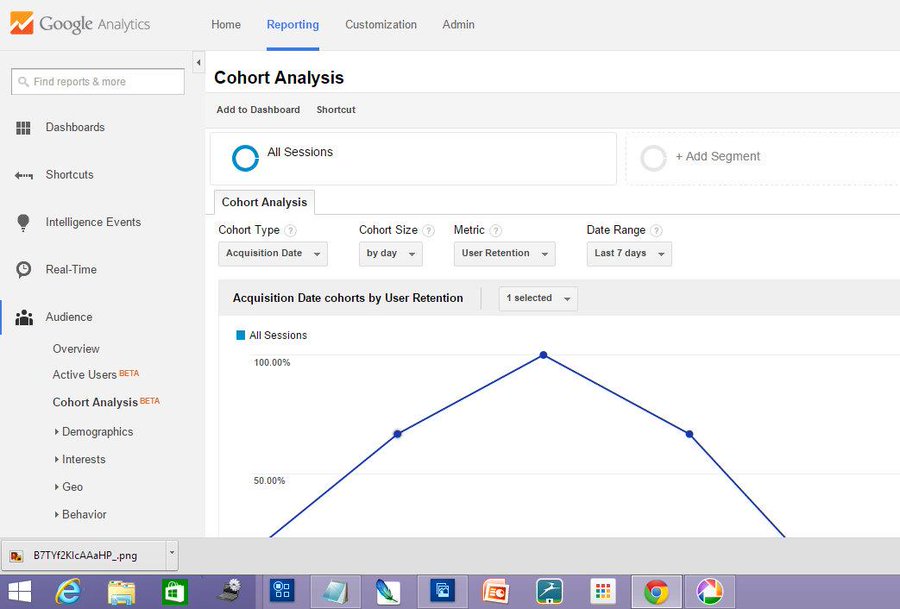Click the All Sessions segment circle
The width and height of the screenshot is (900, 609).
tap(245, 158)
